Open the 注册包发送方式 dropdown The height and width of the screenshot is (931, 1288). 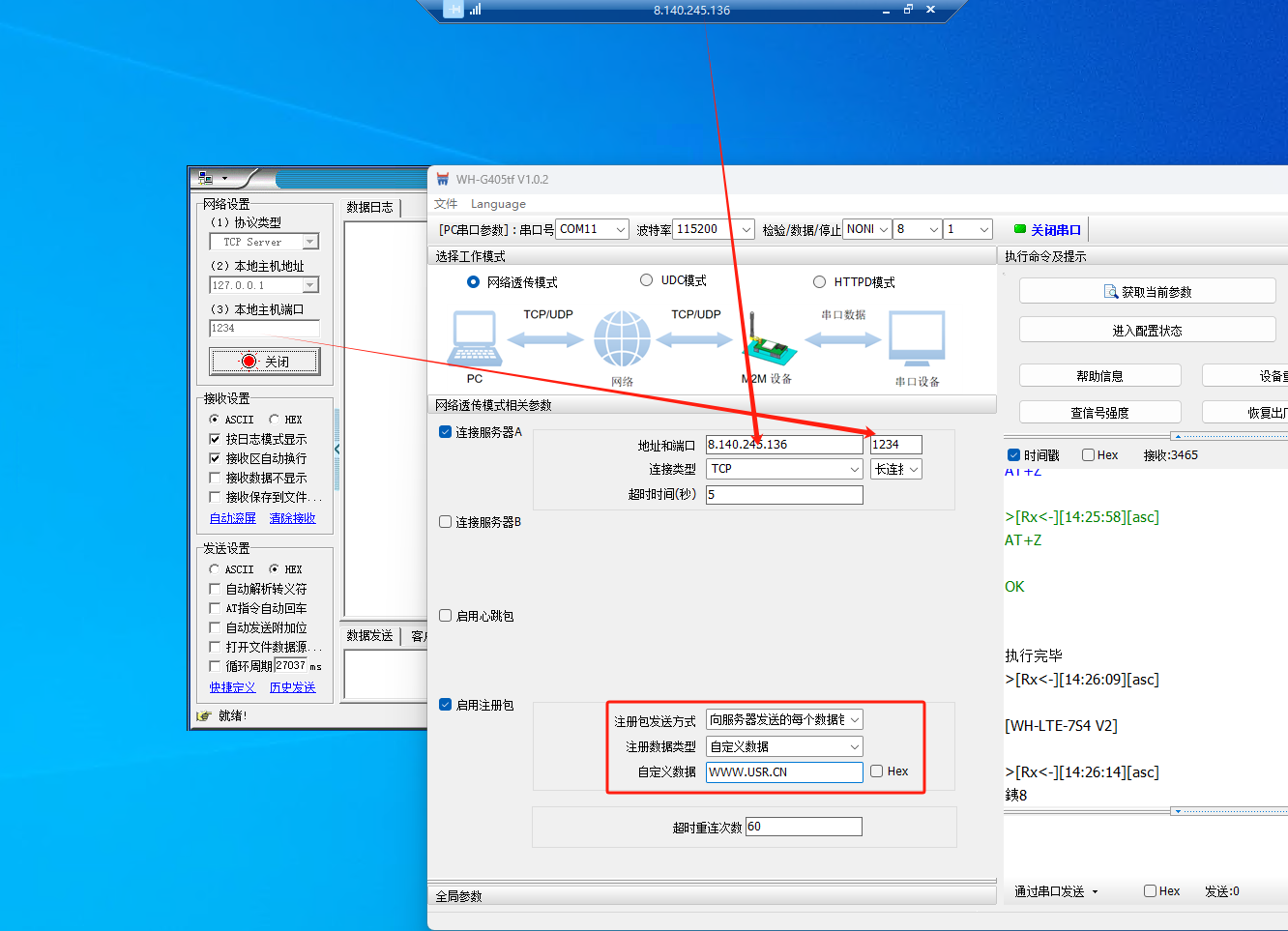tap(784, 720)
